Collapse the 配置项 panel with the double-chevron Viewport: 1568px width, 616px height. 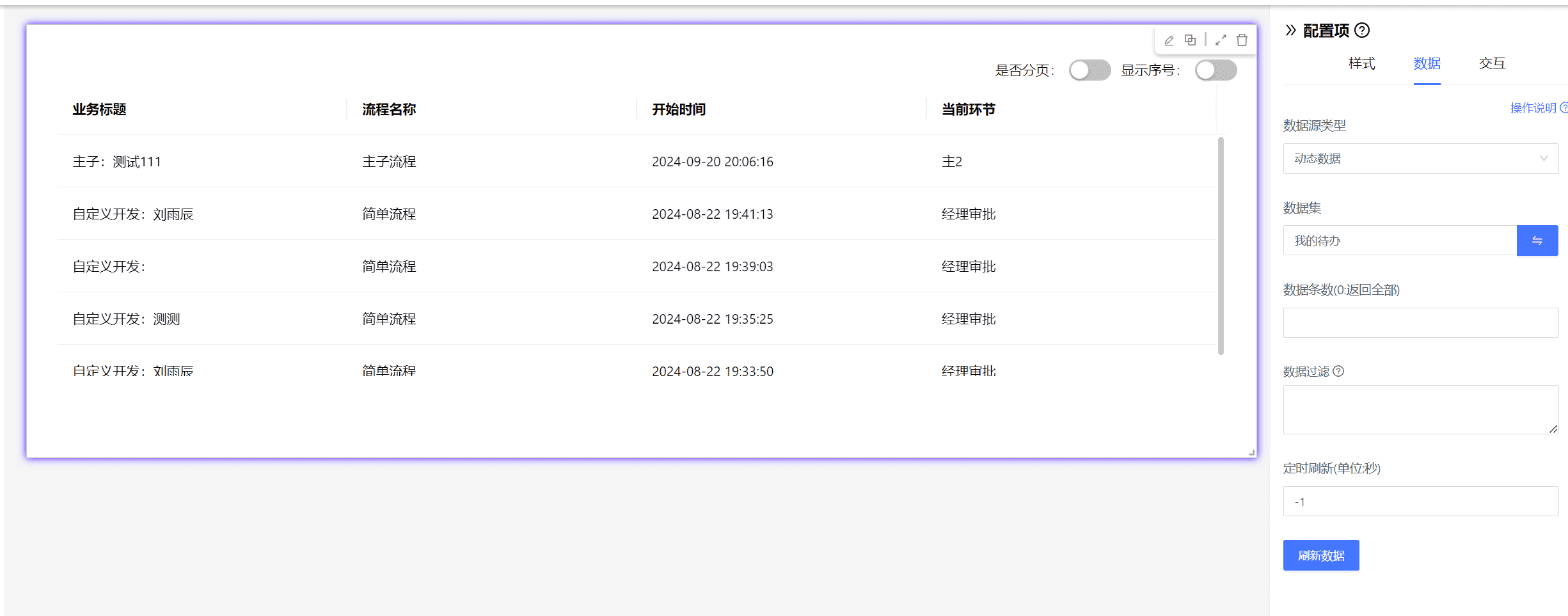coord(1291,30)
